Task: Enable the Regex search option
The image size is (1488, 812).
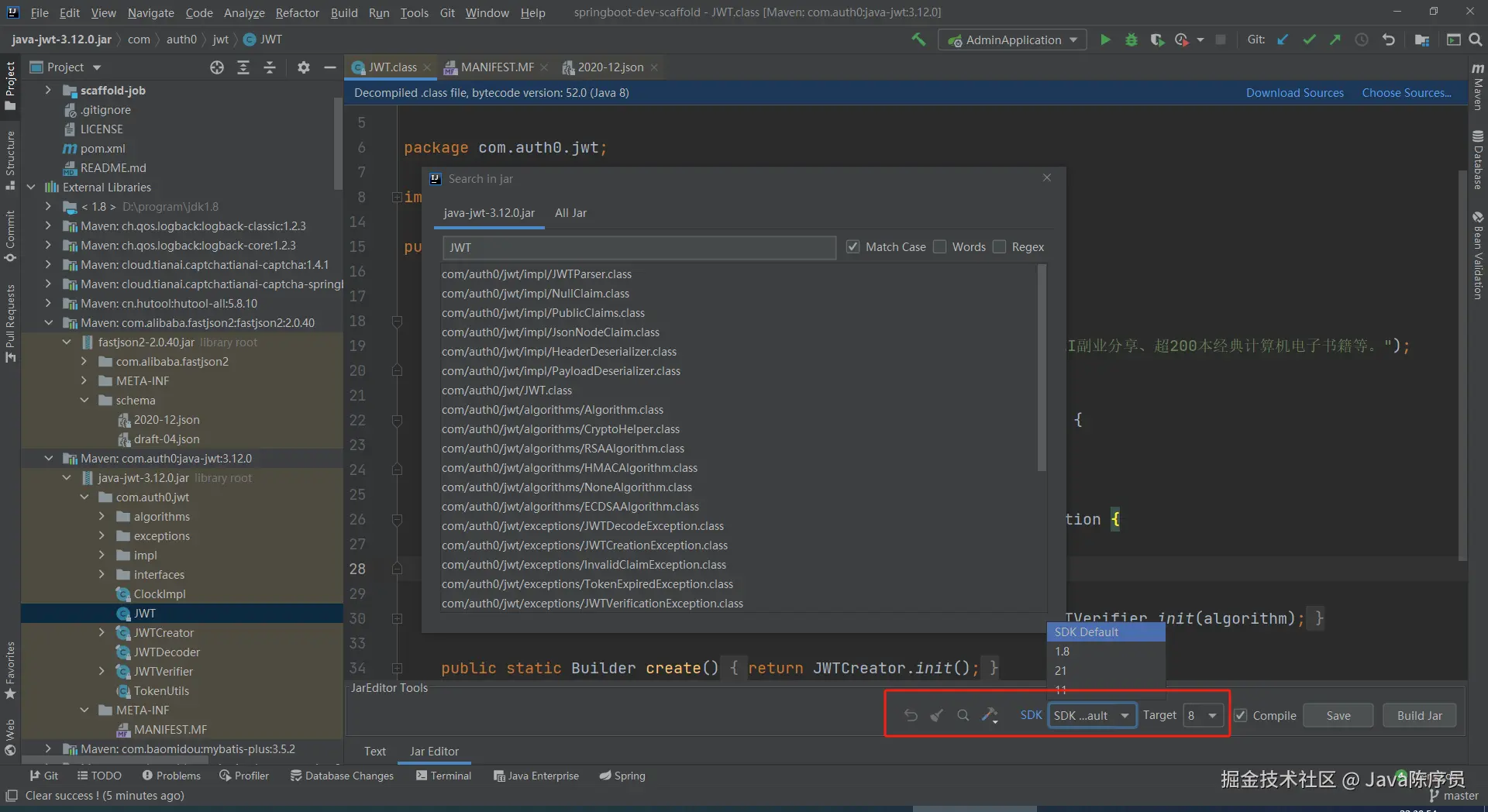Action: click(x=1000, y=247)
